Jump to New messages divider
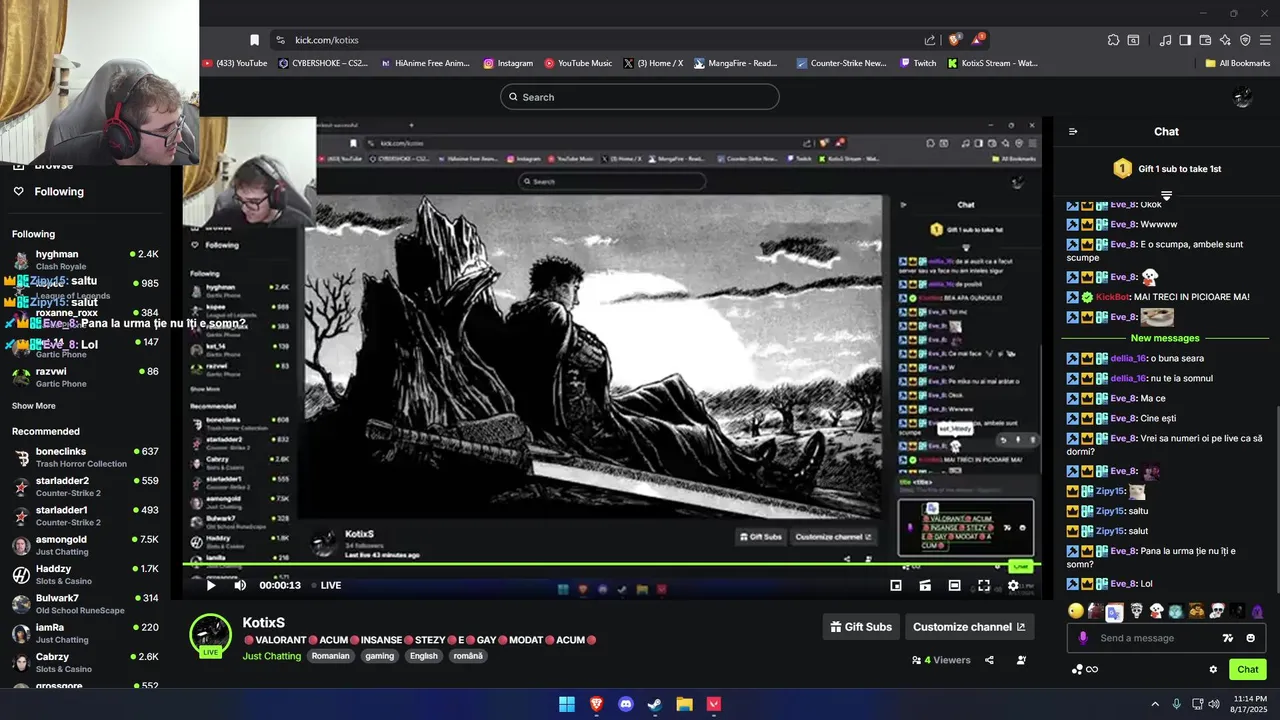The image size is (1280, 720). pyautogui.click(x=1165, y=338)
